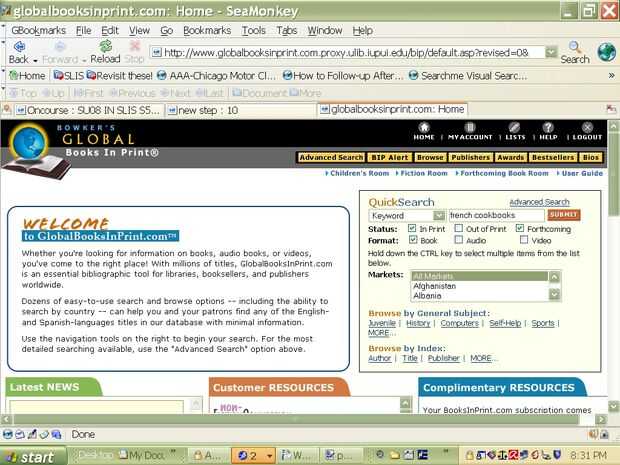Viewport: 620px width, 465px height.
Task: Click the SeaMonkey globe throbber icon
Action: pyautogui.click(x=606, y=52)
